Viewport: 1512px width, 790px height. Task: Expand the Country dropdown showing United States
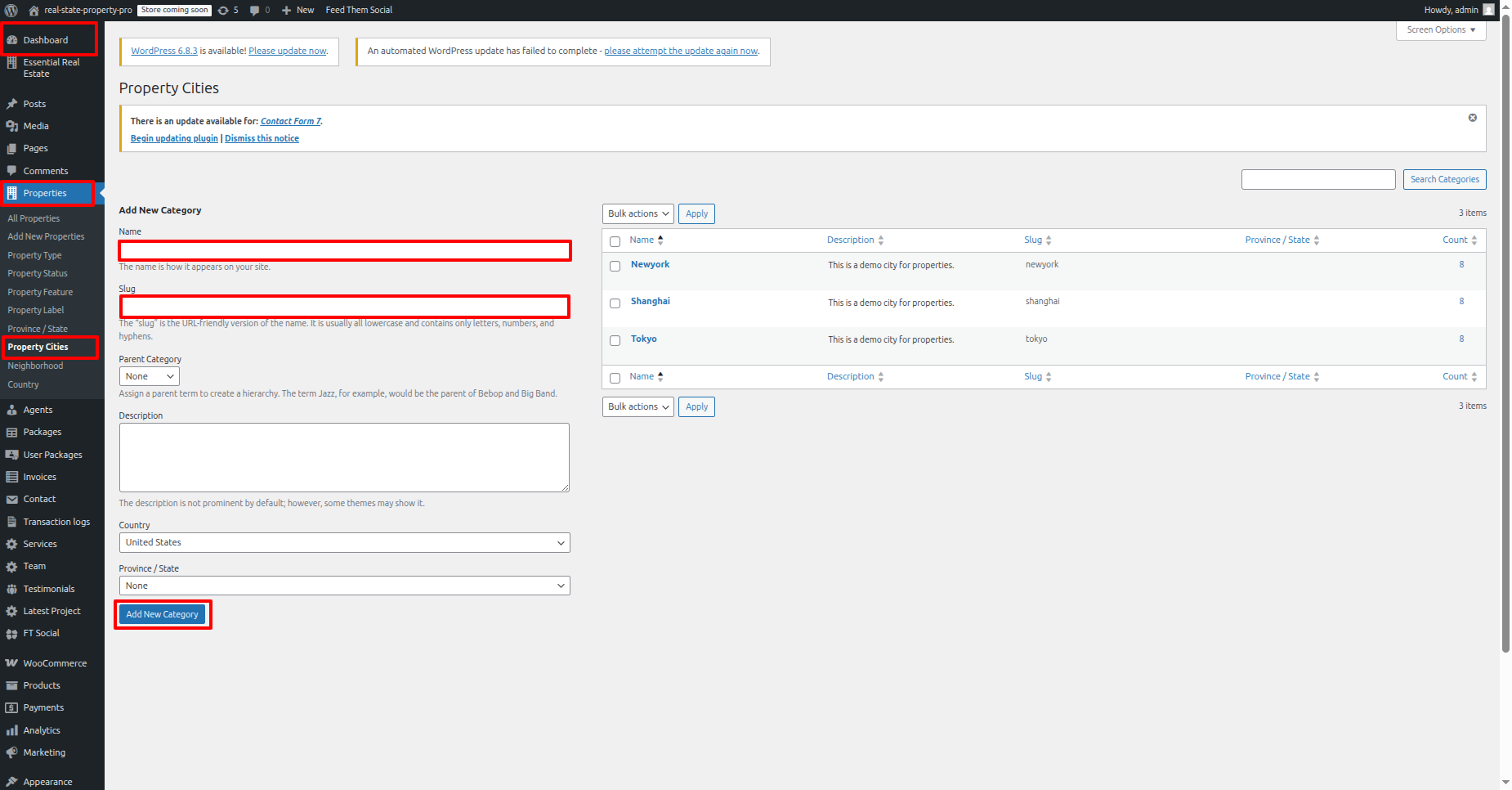[344, 542]
